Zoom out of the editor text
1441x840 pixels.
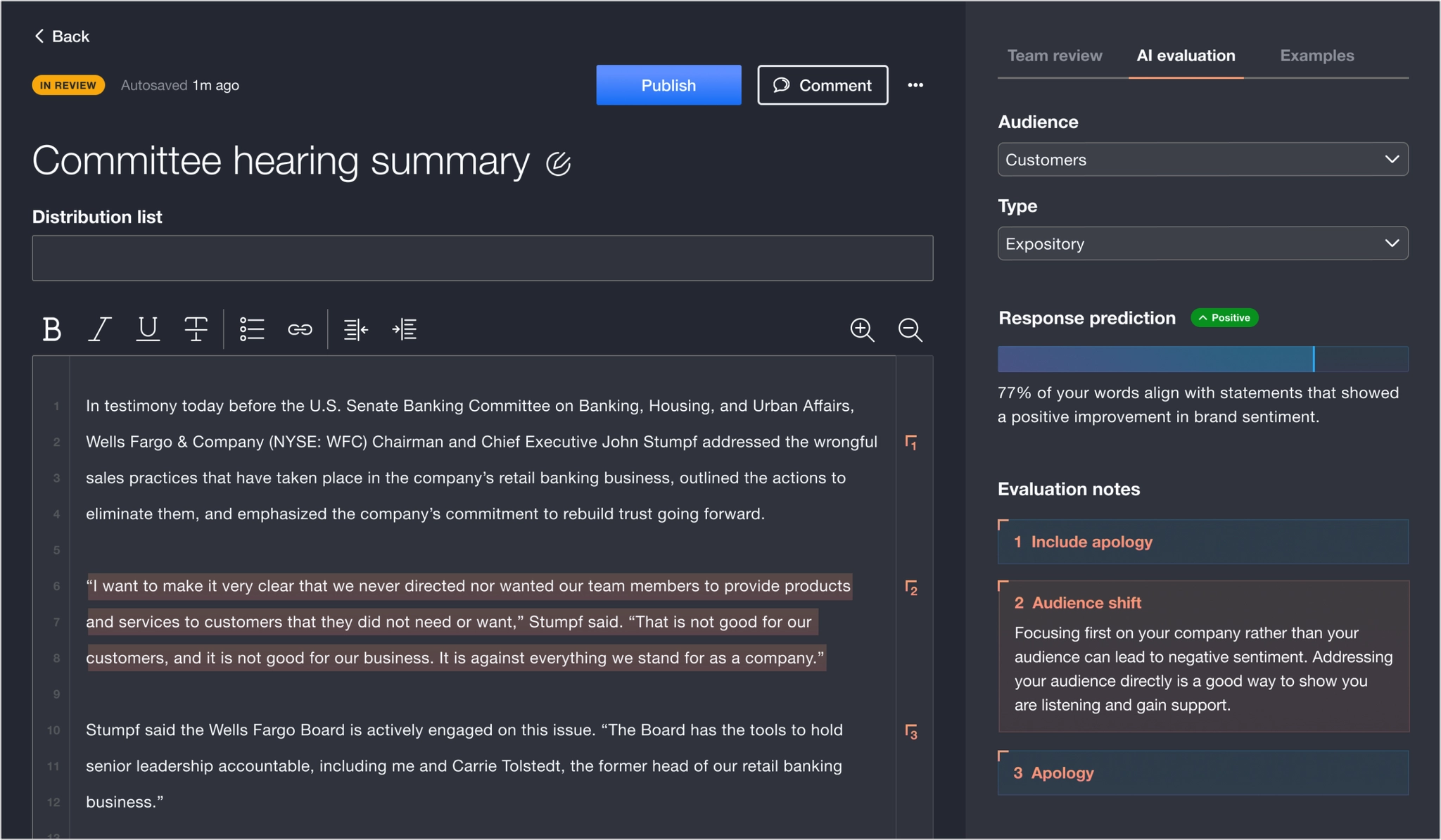pyautogui.click(x=910, y=329)
